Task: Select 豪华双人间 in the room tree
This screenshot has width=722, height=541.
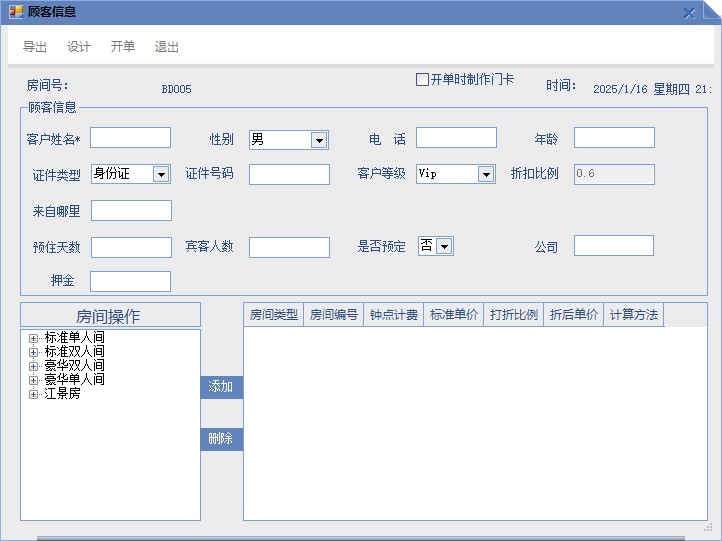Action: click(75, 366)
